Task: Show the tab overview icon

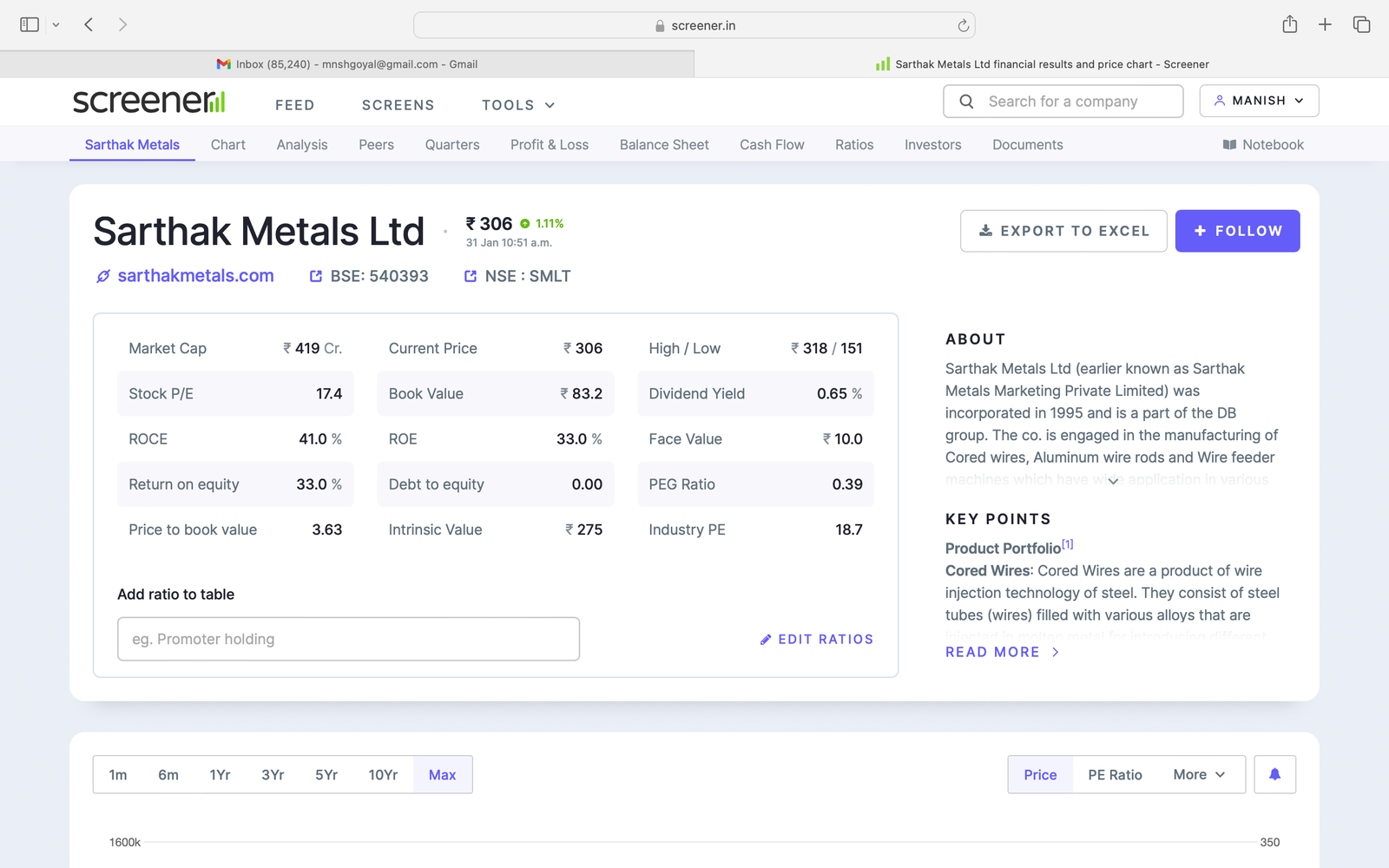Action: (1361, 25)
